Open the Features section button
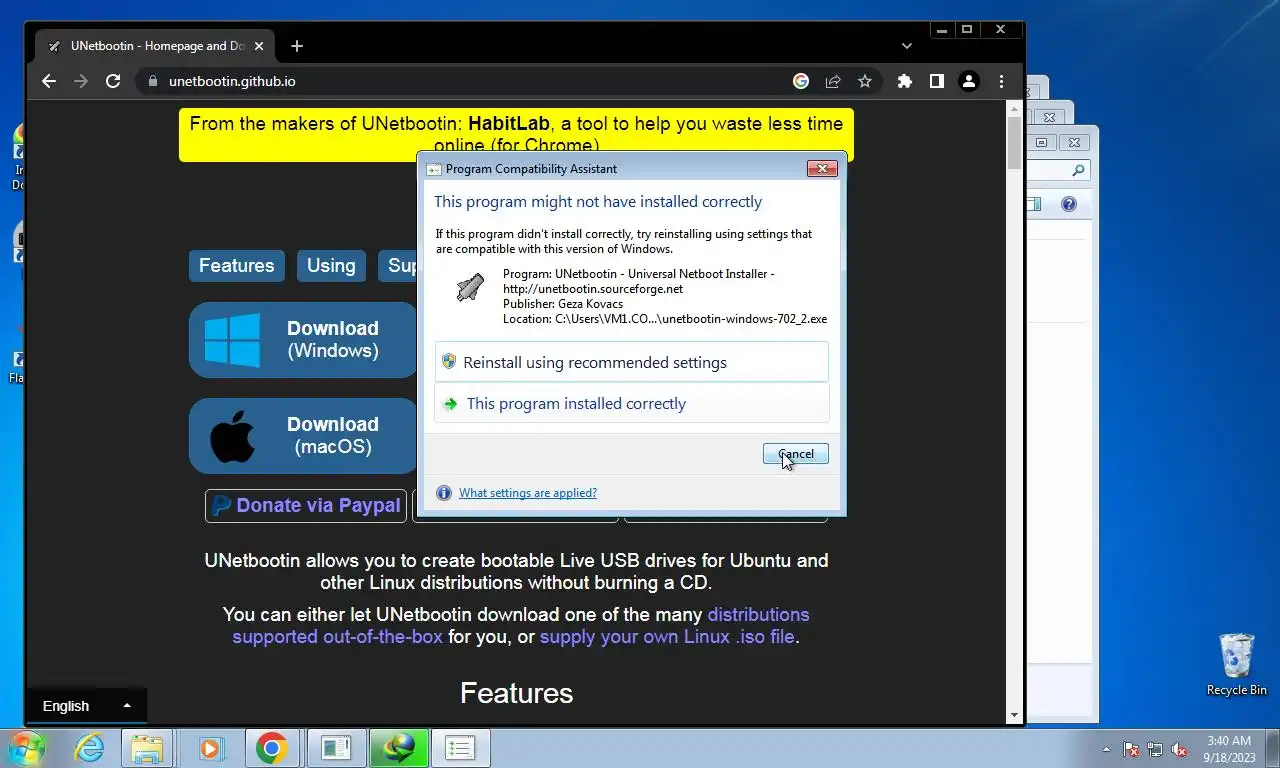The image size is (1280, 768). (x=237, y=266)
